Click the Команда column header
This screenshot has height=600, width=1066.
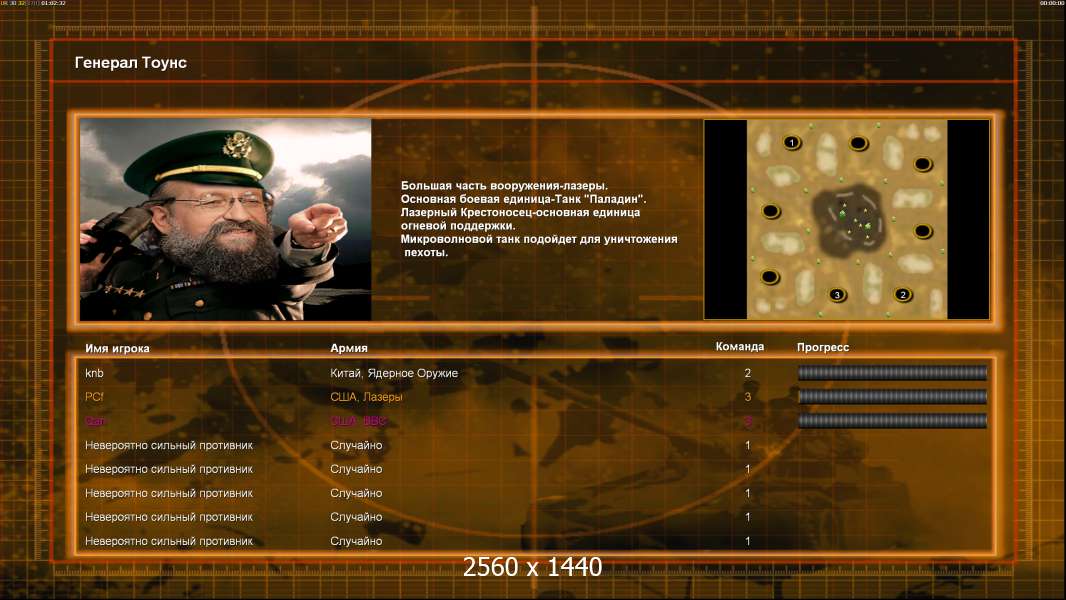[x=740, y=347]
